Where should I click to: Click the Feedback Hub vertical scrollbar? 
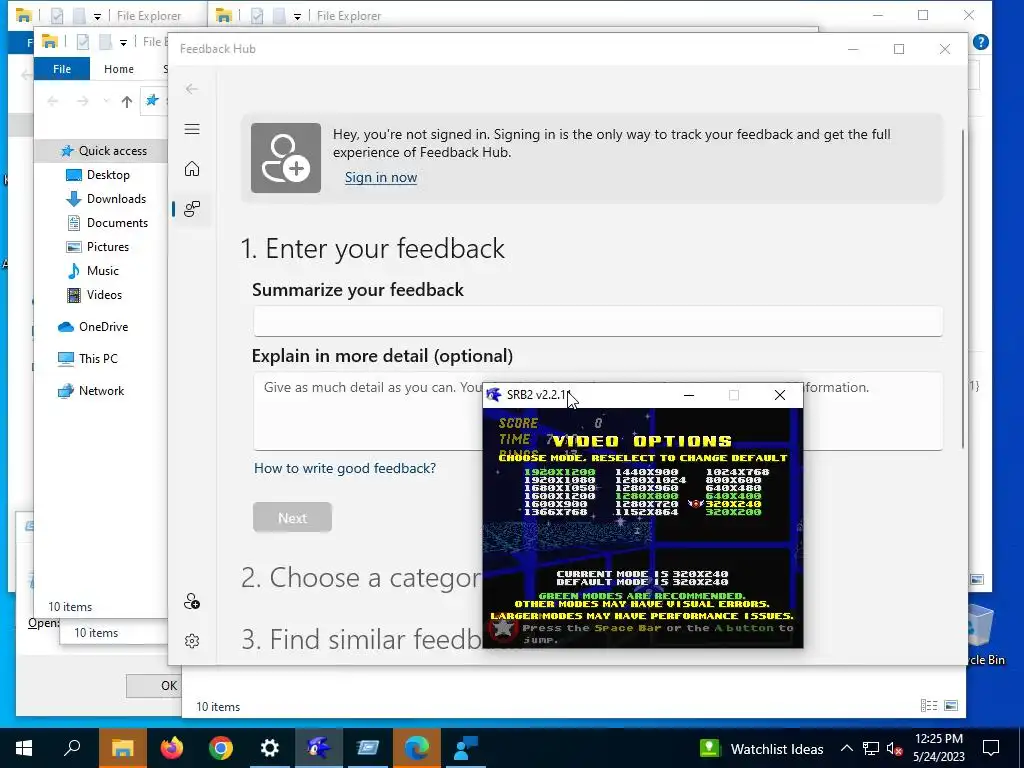click(963, 289)
